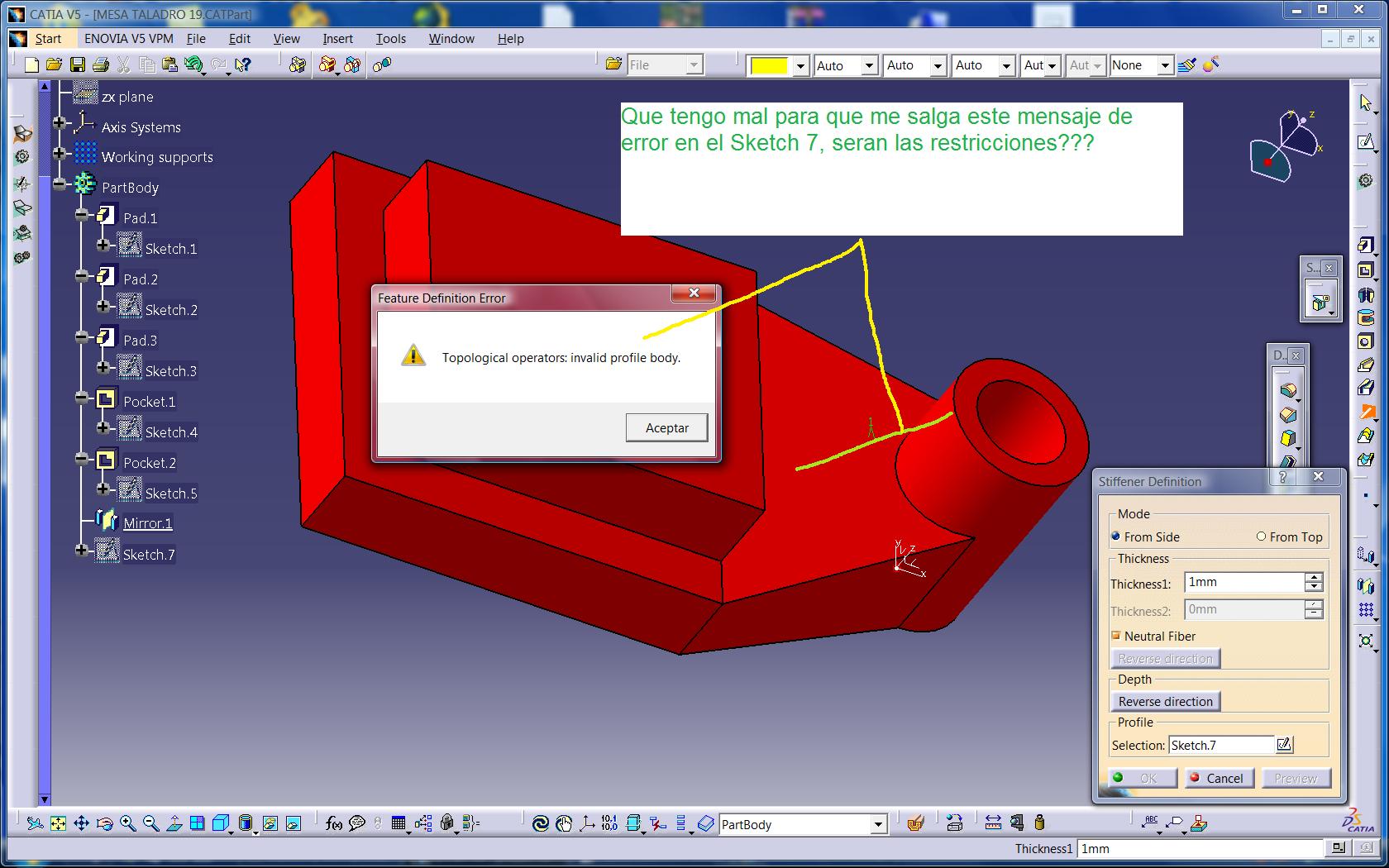Open the Sketcher tool on right toolbar
1389x868 pixels.
click(x=1366, y=142)
